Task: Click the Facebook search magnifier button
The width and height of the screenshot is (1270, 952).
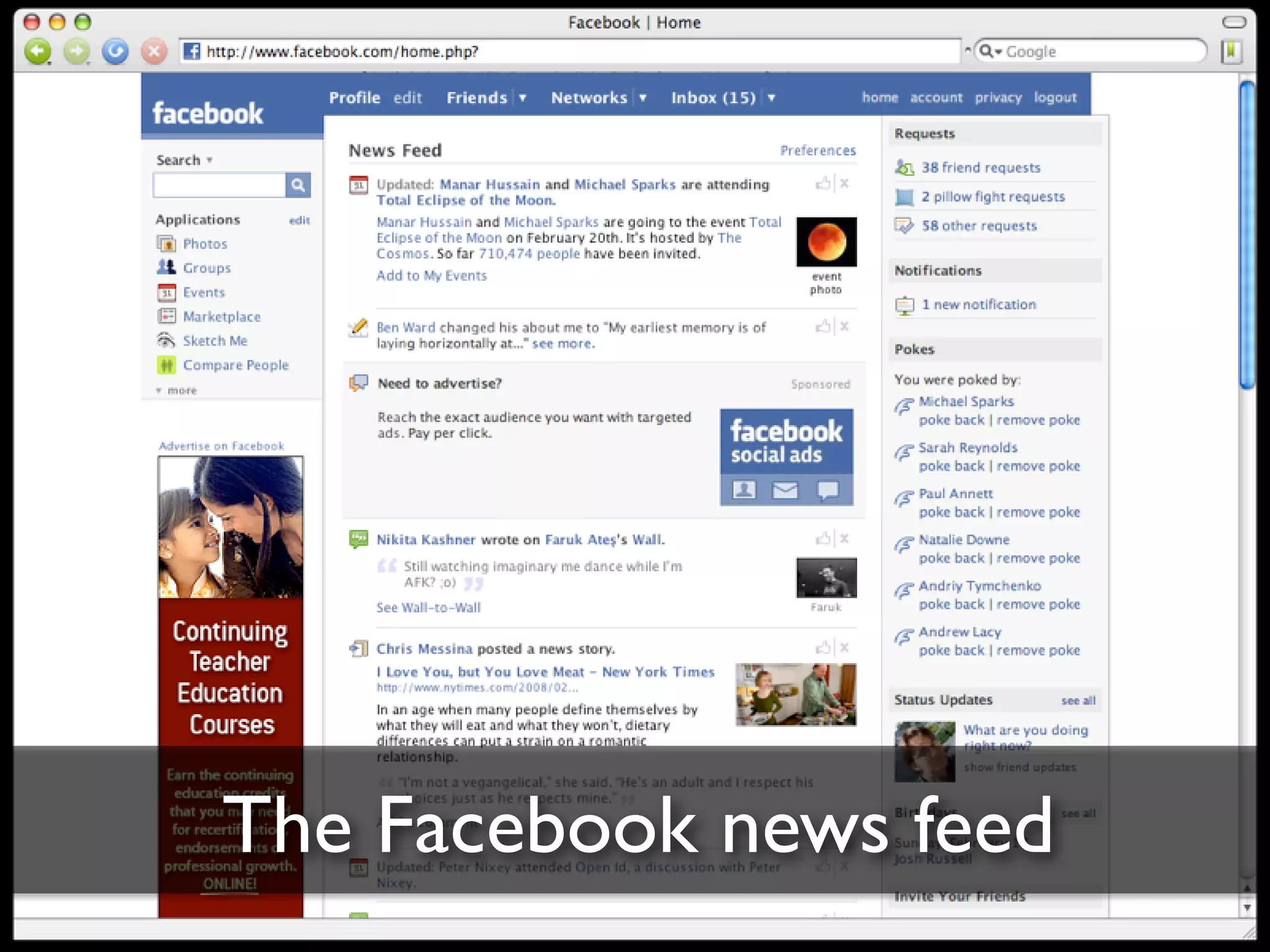Action: [x=298, y=185]
